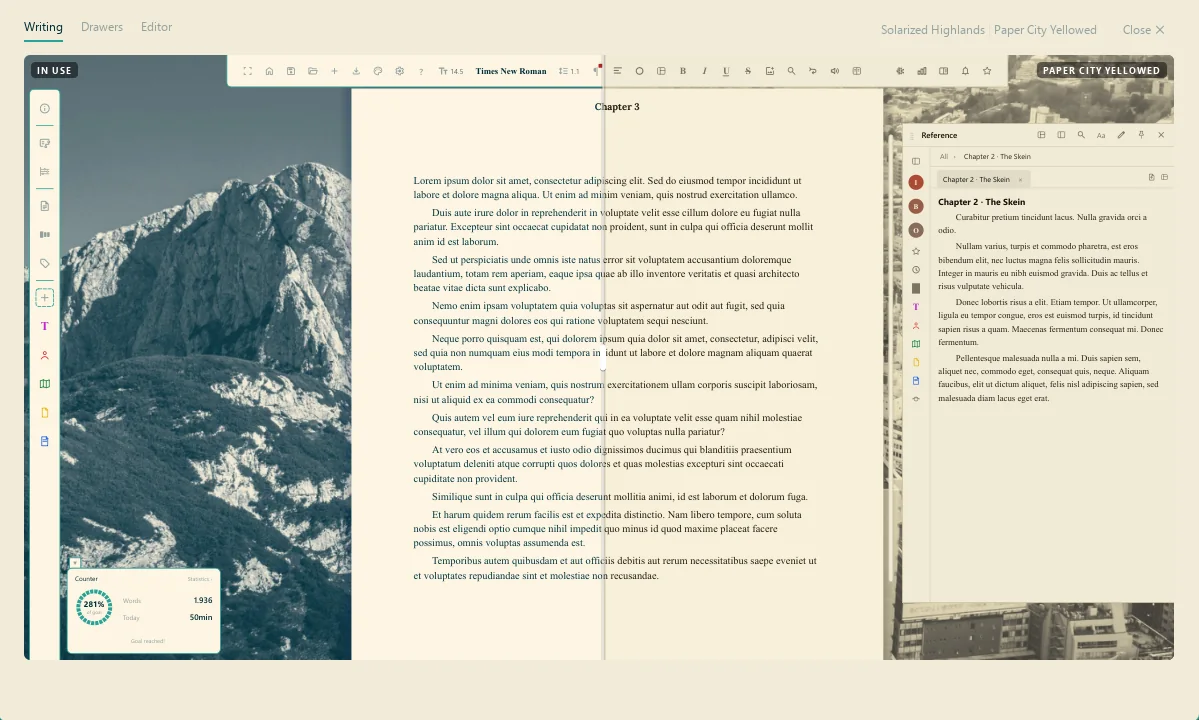Toggle the paragraph marks icon
Image resolution: width=1199 pixels, height=720 pixels.
point(596,71)
